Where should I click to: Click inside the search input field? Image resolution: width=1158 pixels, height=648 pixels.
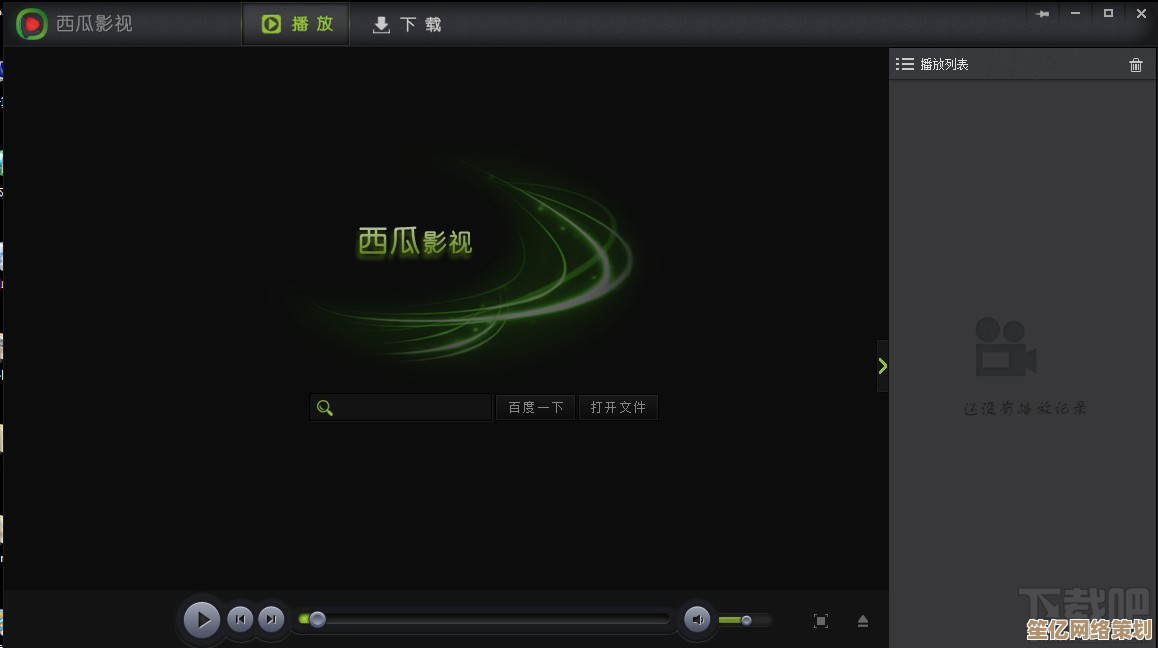412,407
